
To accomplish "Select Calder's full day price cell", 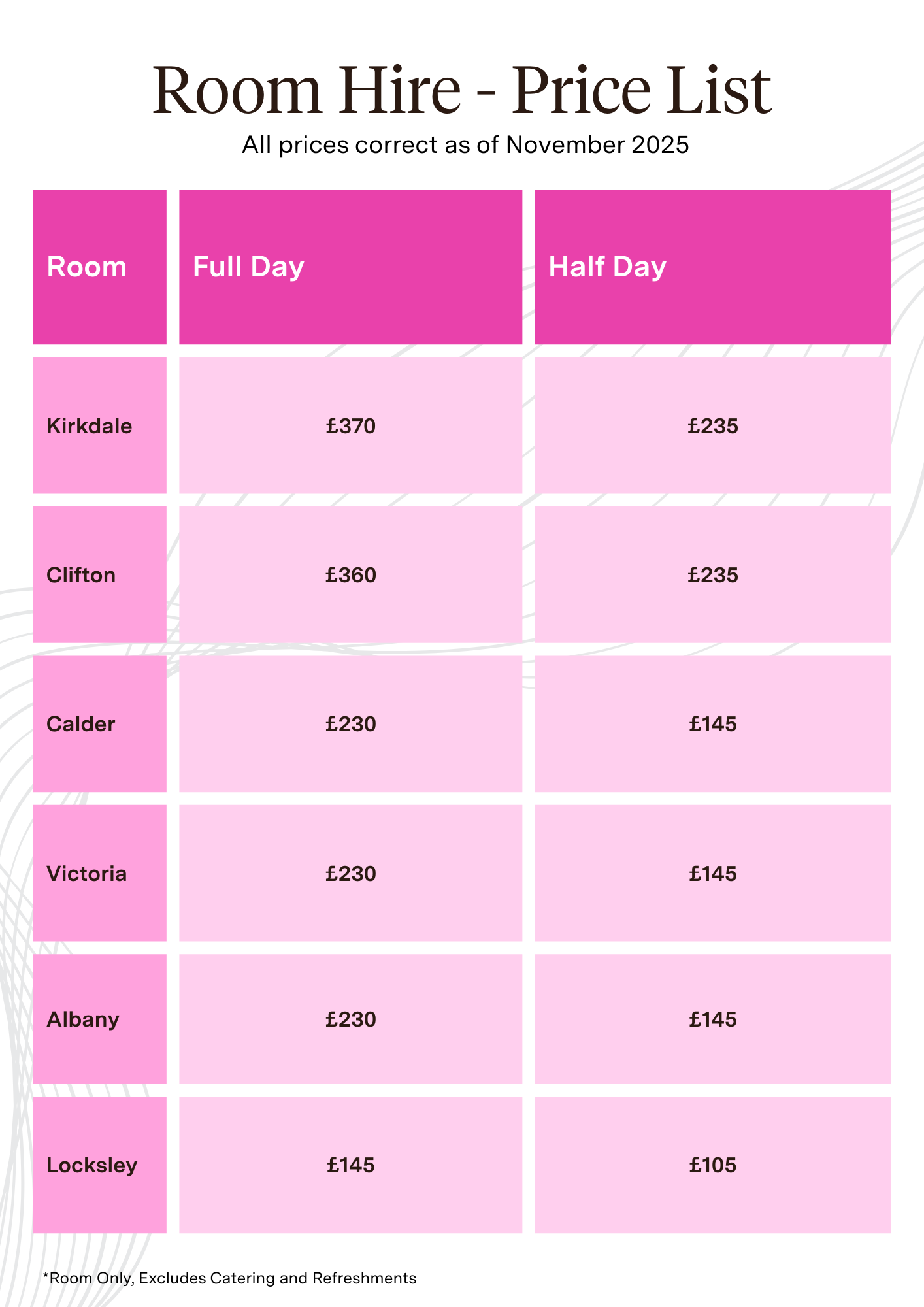I will coord(351,724).
